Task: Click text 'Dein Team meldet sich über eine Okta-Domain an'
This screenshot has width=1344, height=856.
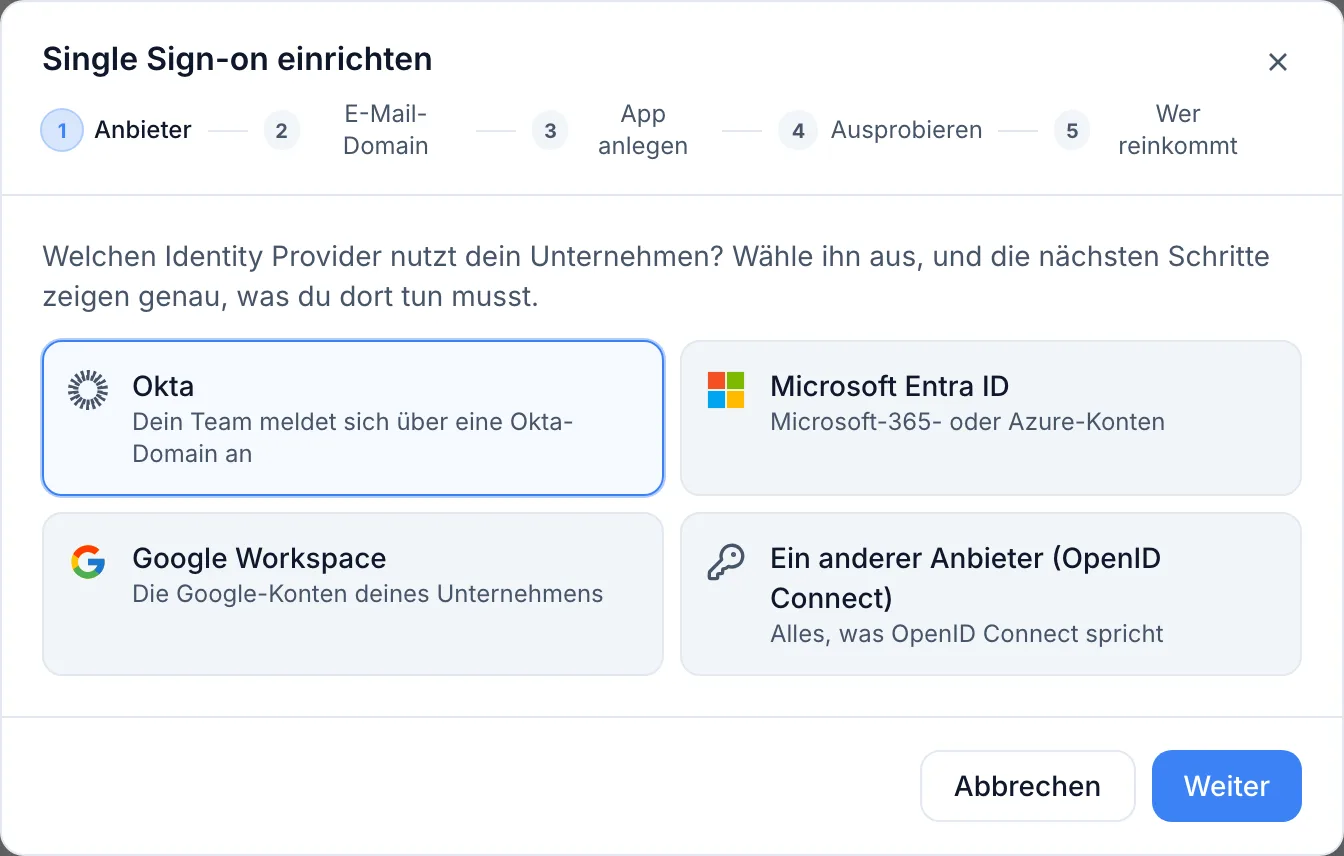Action: click(353, 438)
